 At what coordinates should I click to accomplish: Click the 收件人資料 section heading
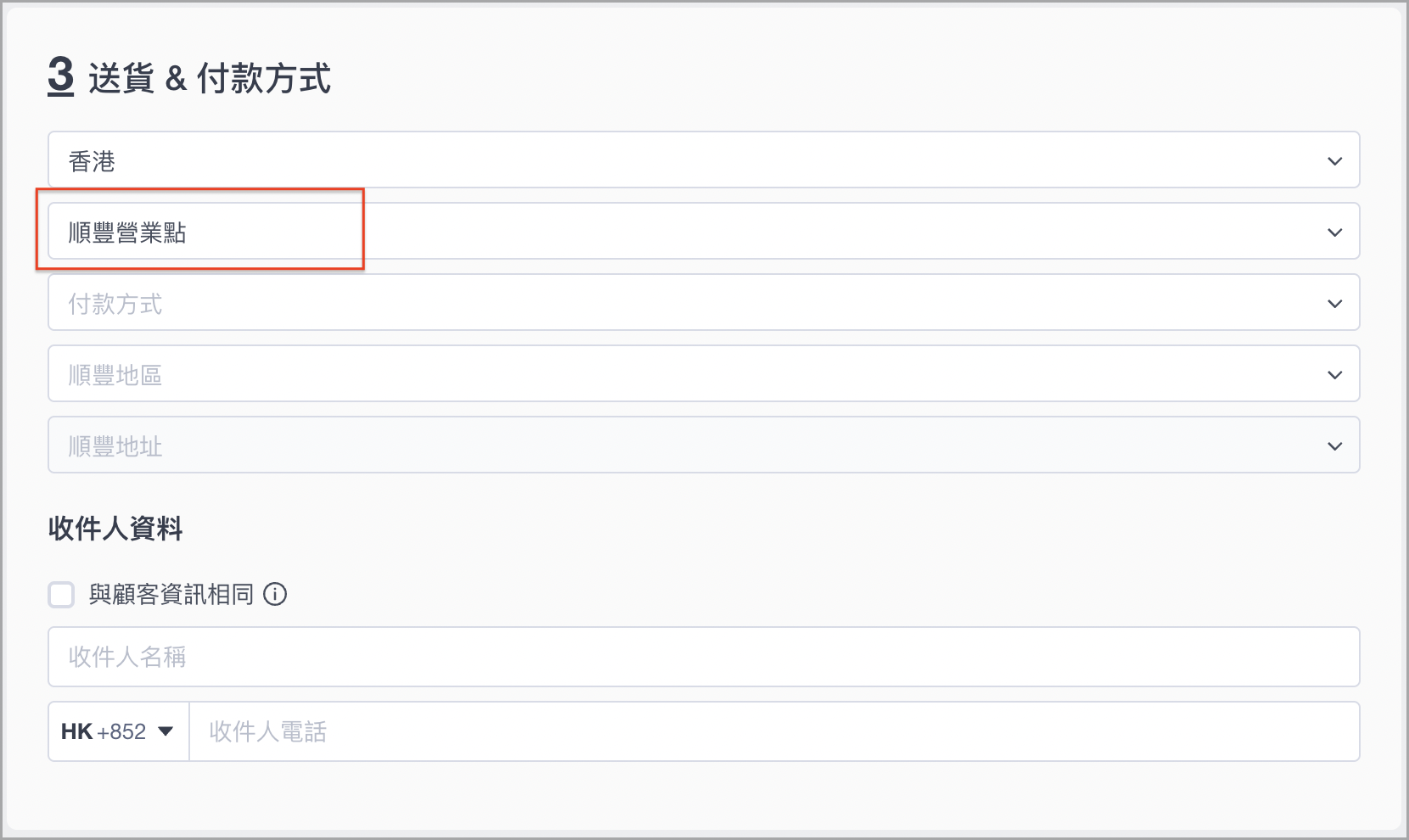pyautogui.click(x=115, y=529)
